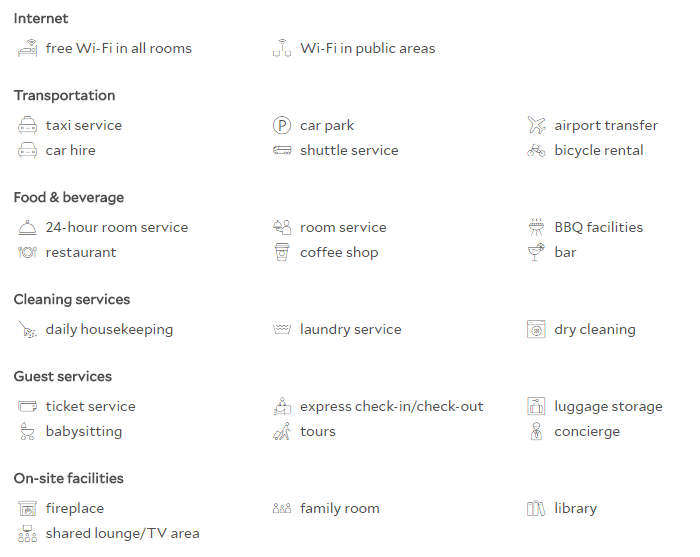Click the daily housekeeping label
This screenshot has width=700, height=557.
(109, 329)
